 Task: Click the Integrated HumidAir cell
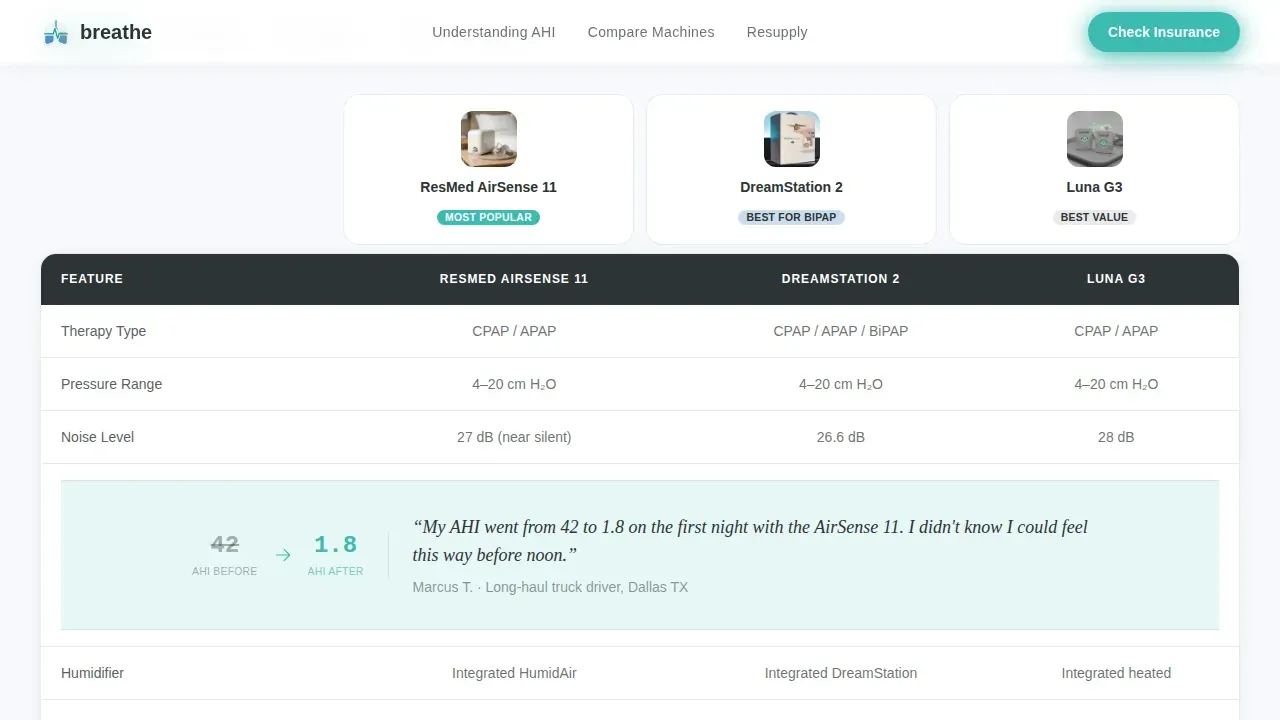pos(514,673)
